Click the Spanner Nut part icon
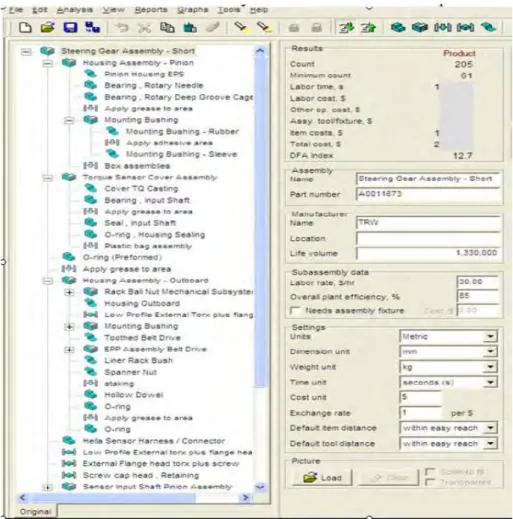 pos(90,371)
